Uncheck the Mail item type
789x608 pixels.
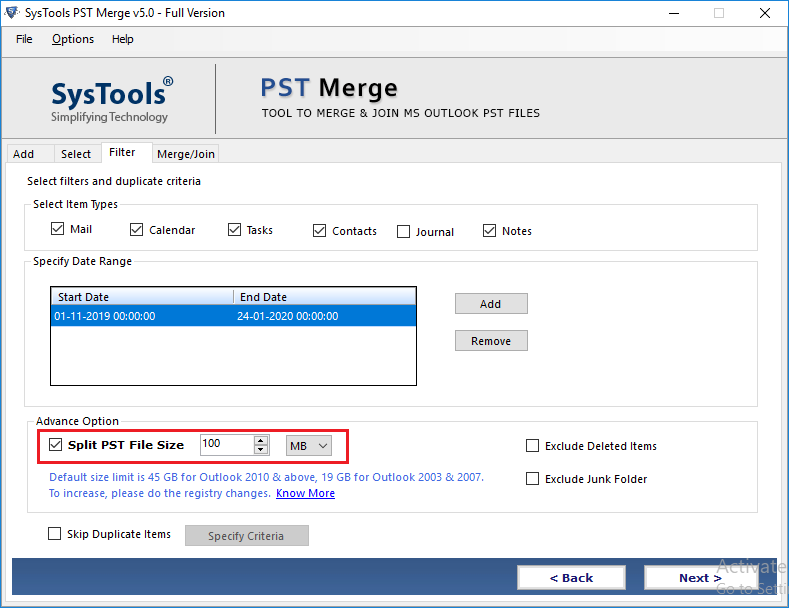[57, 229]
